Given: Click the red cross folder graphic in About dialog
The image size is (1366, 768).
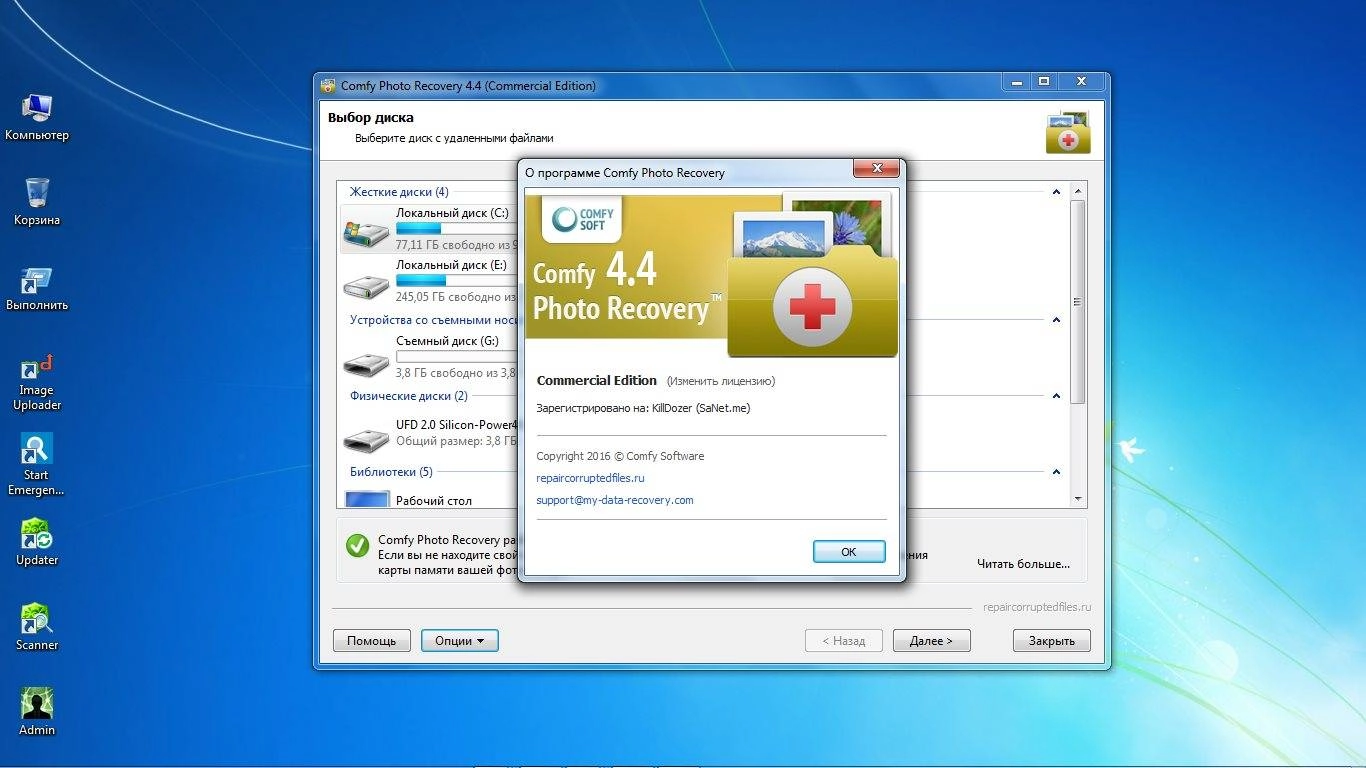Looking at the screenshot, I should click(x=812, y=305).
